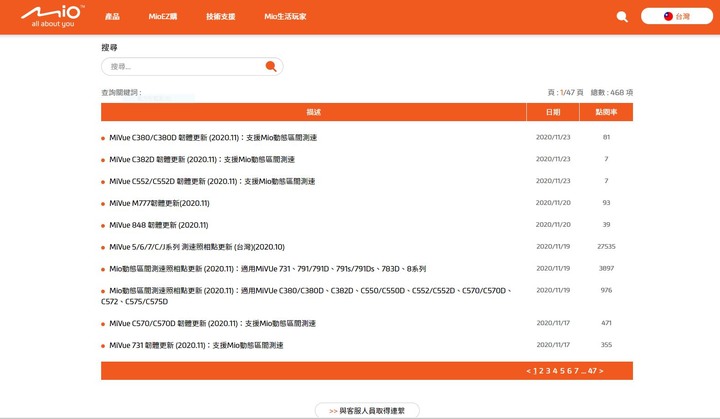Image resolution: width=720 pixels, height=419 pixels.
Task: Click the 2020/11/20 date in the M777 row
Action: [x=553, y=203]
